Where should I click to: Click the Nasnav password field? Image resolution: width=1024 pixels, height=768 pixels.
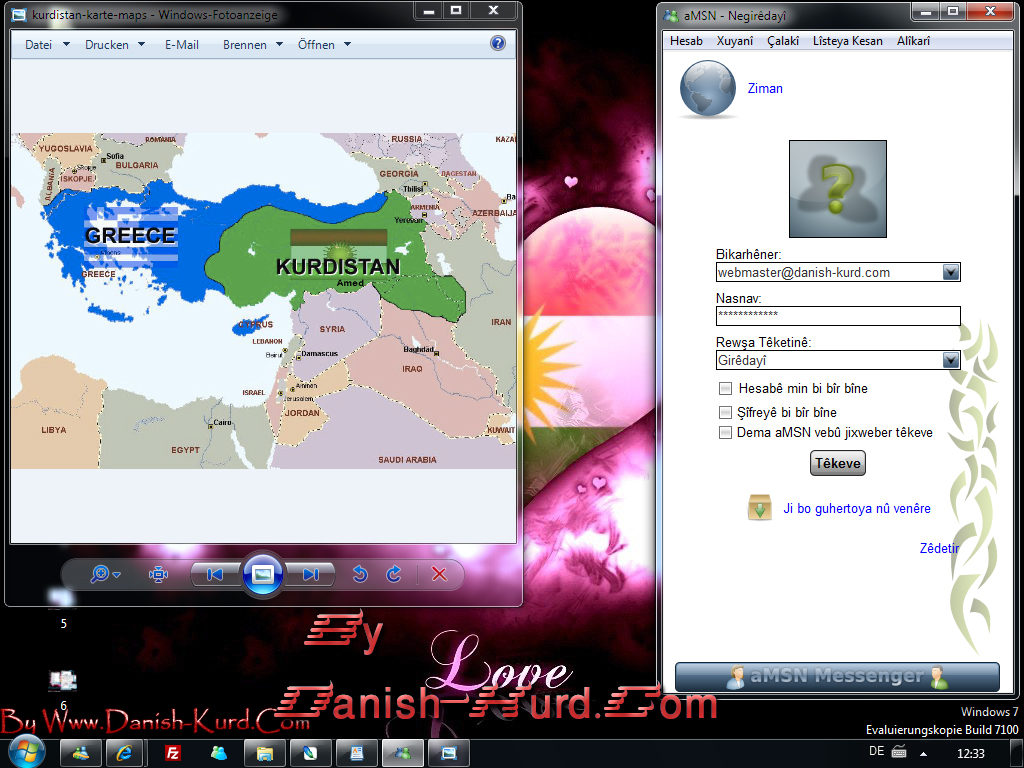pos(838,315)
